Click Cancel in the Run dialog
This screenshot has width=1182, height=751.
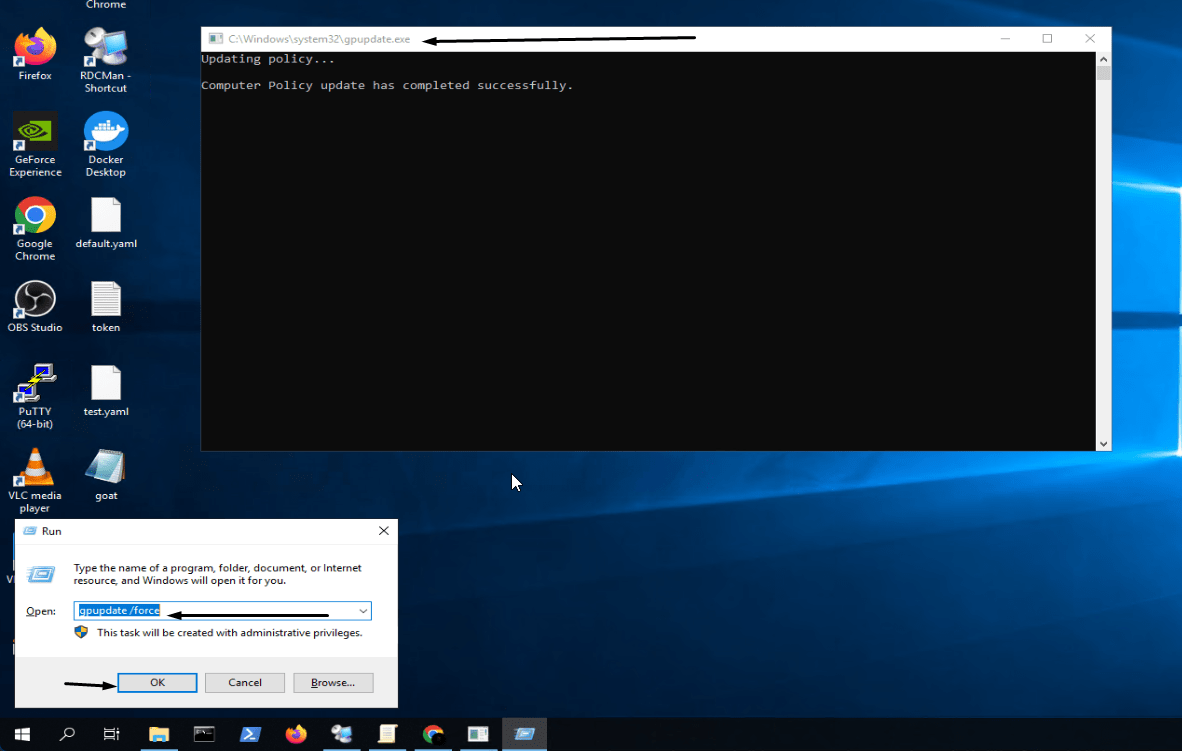point(245,682)
